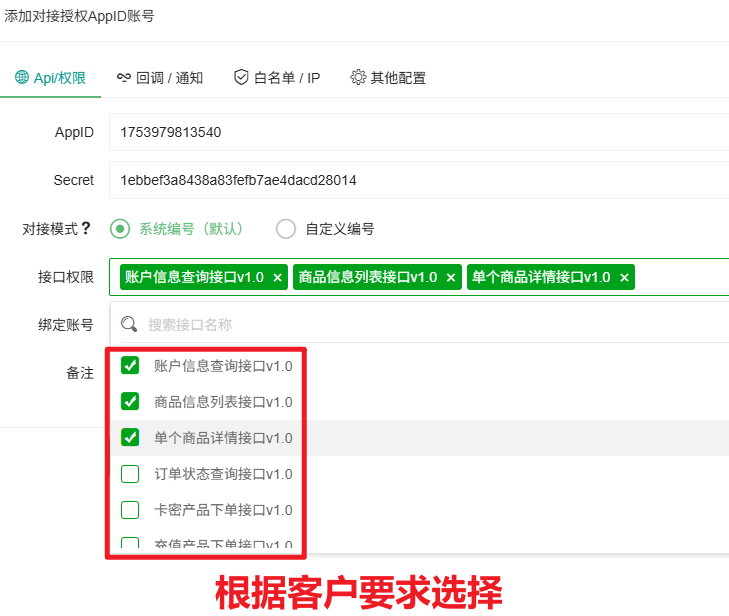This screenshot has width=729, height=616.
Task: Uncheck 商品信息列表接口v1.0 checkbox
Action: pyautogui.click(x=130, y=402)
